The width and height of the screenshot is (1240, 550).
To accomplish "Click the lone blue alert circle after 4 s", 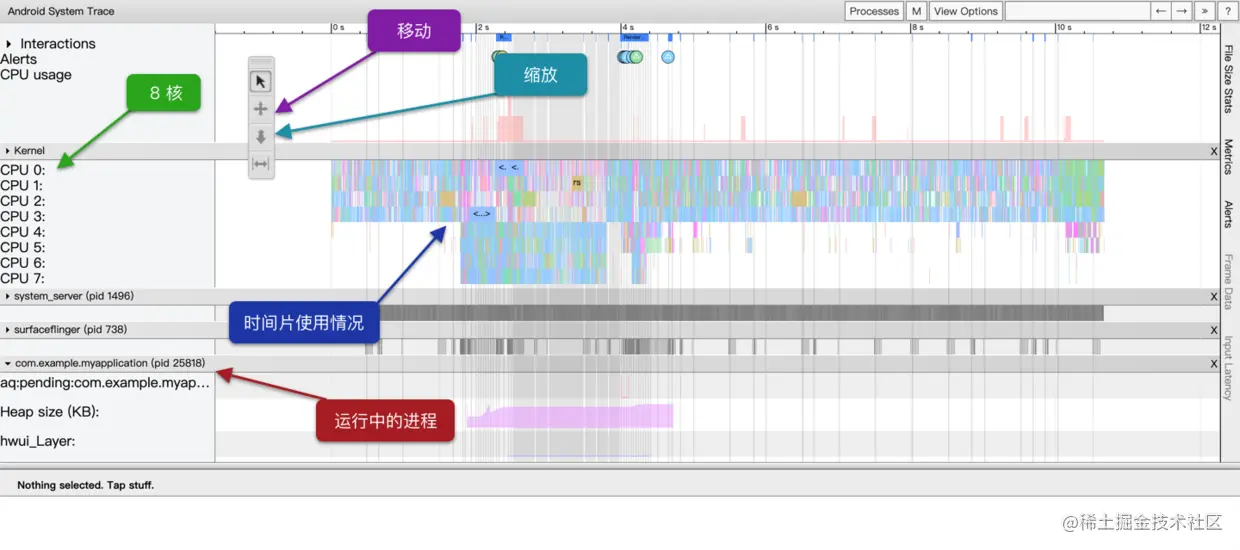I will coord(668,57).
